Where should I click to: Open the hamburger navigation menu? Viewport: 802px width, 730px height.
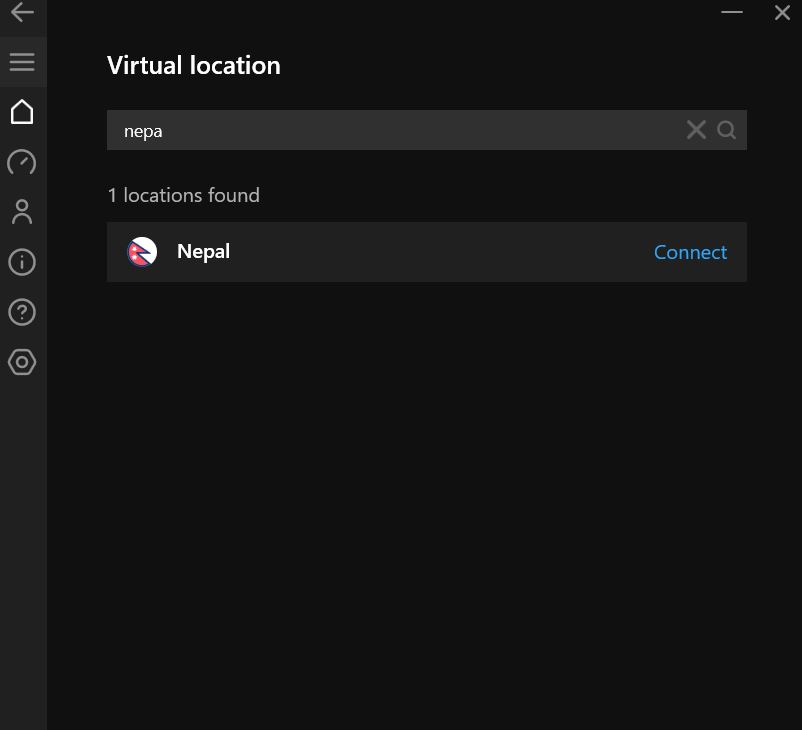point(22,62)
